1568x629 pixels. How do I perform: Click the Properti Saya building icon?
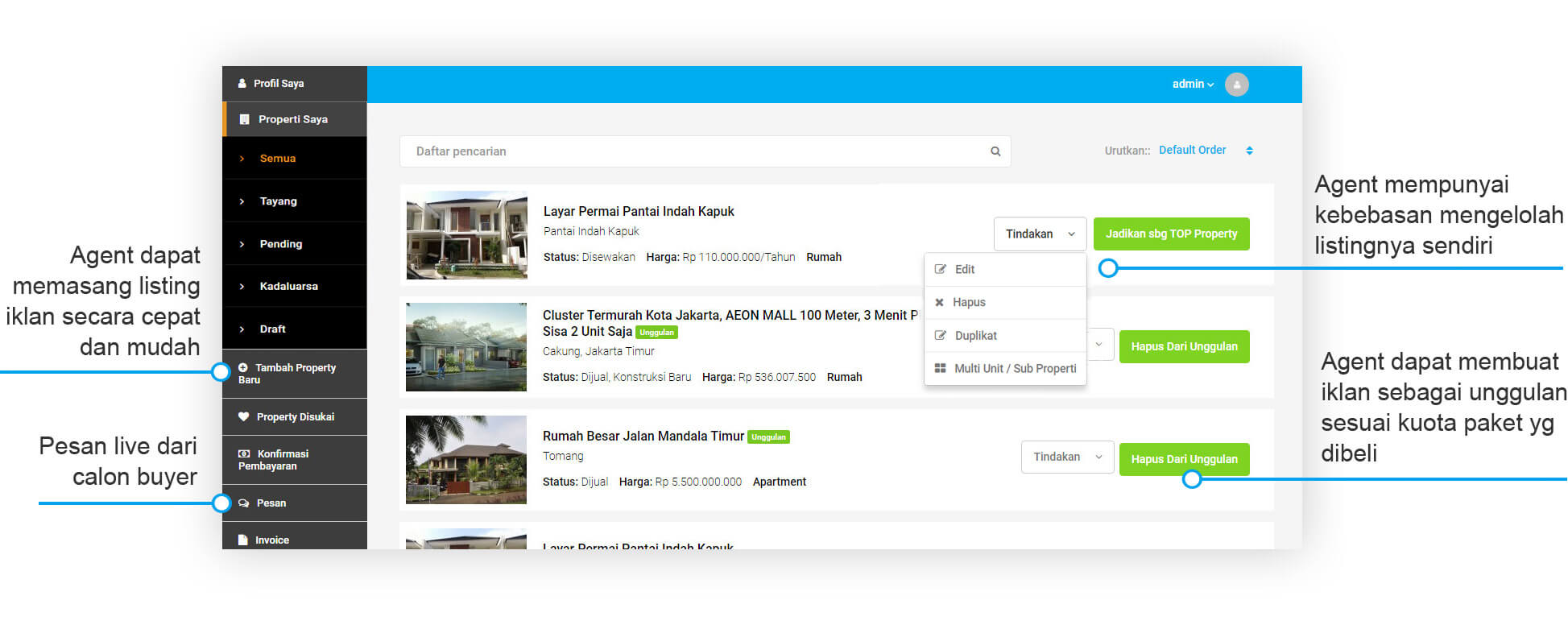pyautogui.click(x=245, y=119)
